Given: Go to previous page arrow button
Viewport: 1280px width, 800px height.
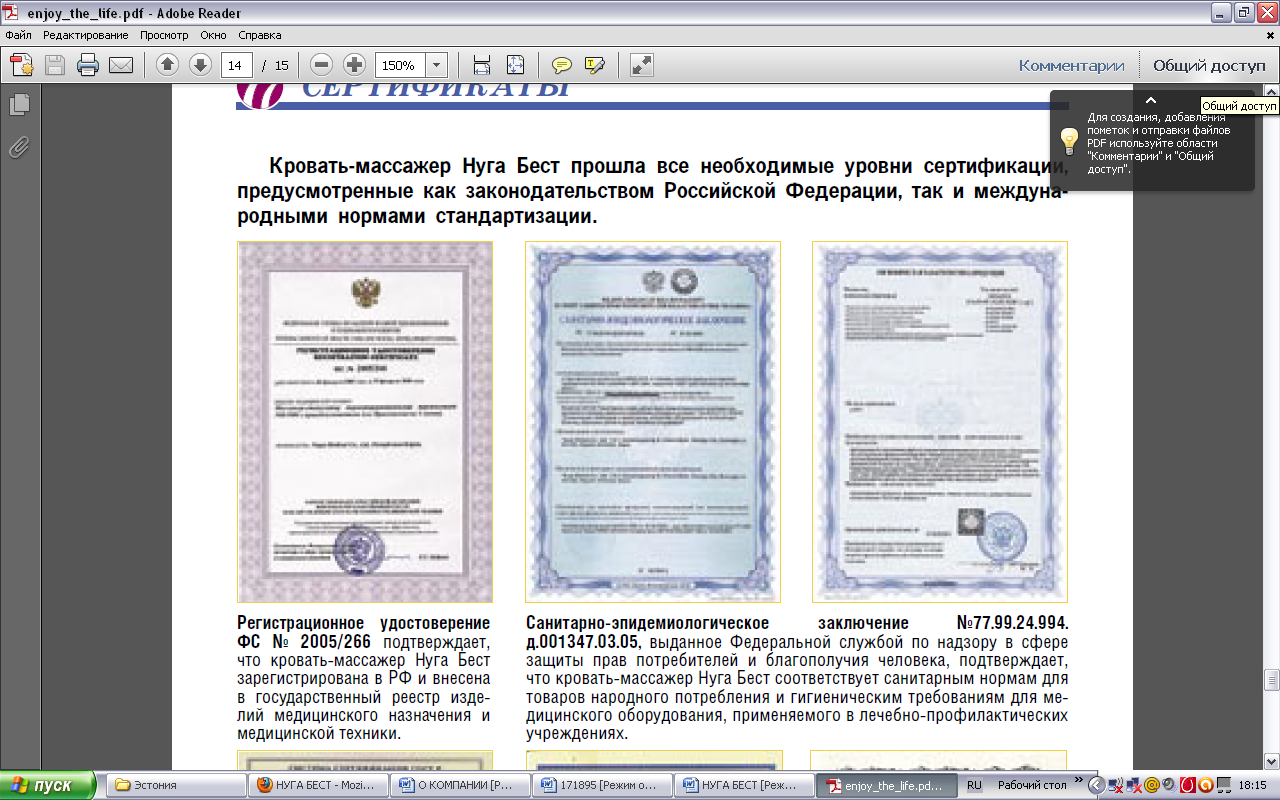Looking at the screenshot, I should click(167, 65).
